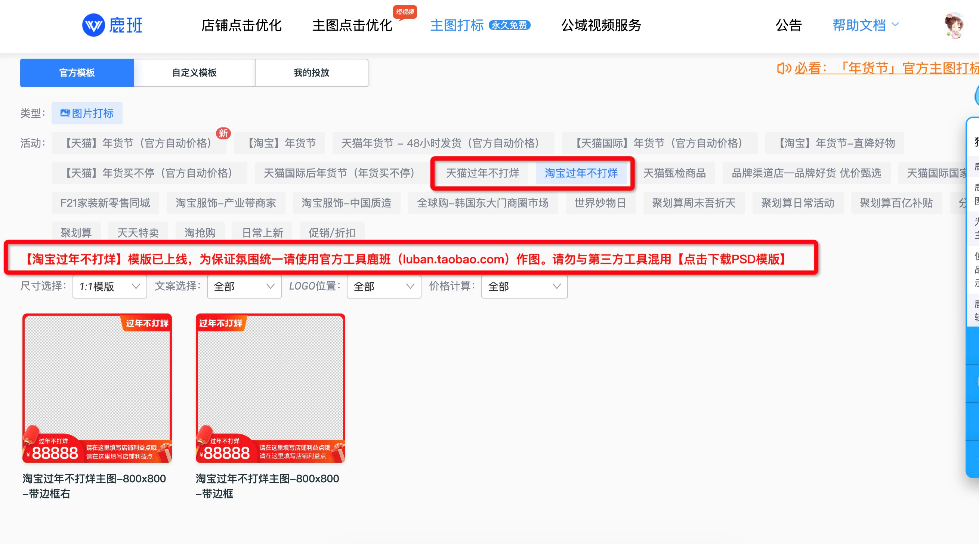The image size is (979, 544).
Task: Click the 鹿班 logo icon
Action: 93,25
